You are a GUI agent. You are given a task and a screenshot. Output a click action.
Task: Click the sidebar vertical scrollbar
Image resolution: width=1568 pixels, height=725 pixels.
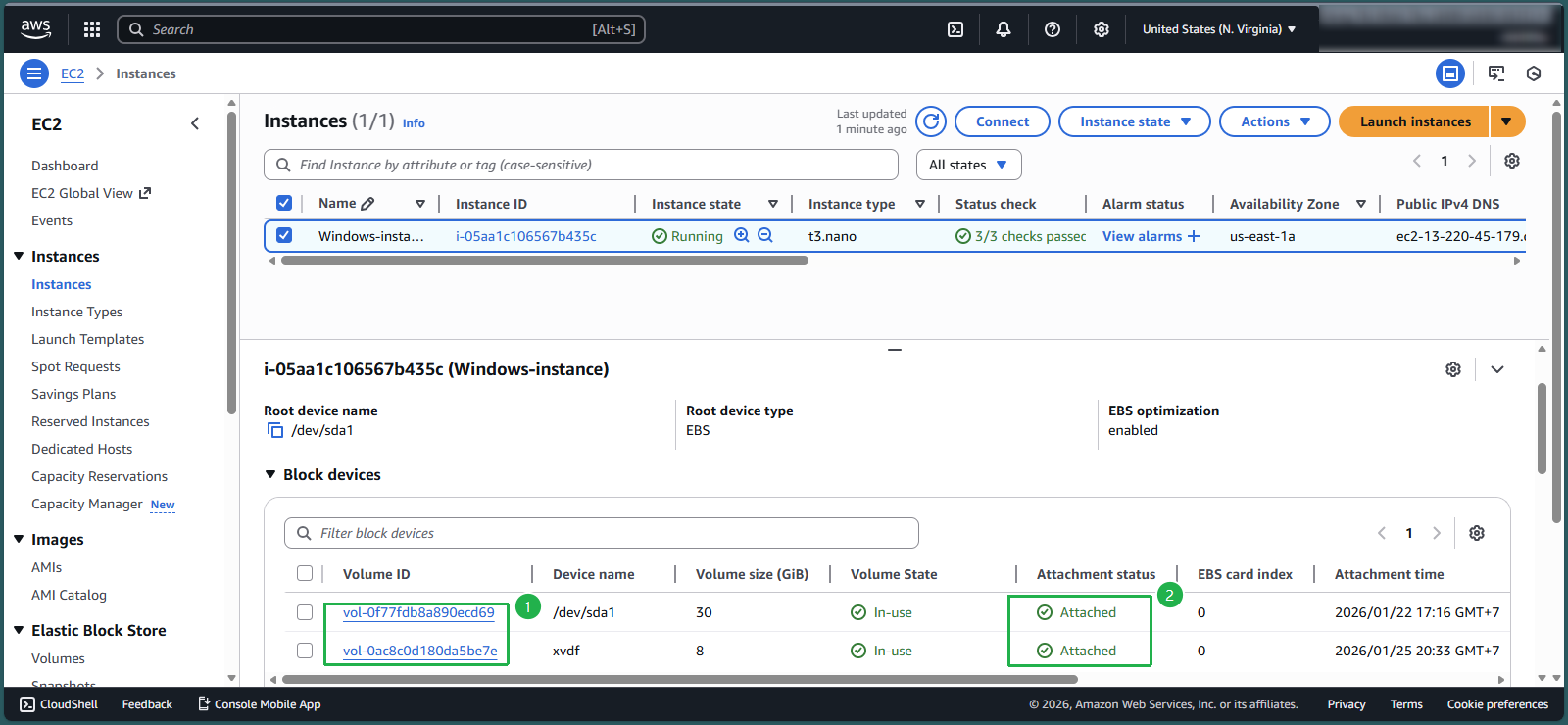[231, 263]
